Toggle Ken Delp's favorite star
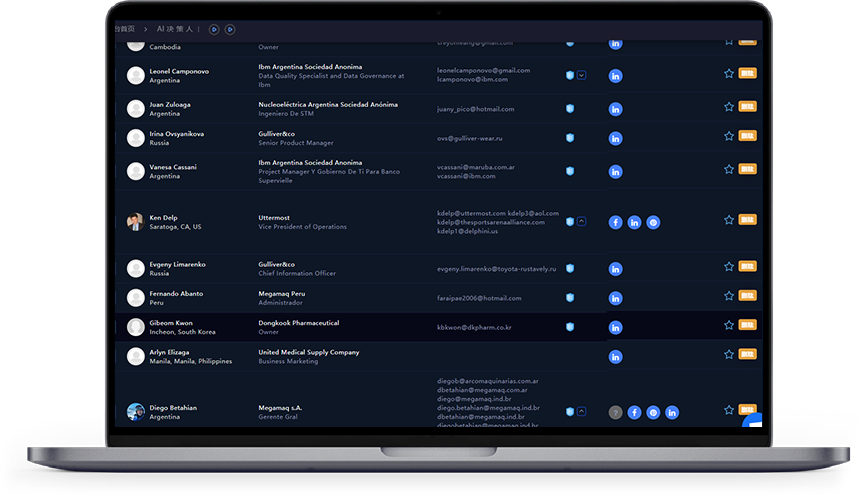Image resolution: width=864 pixels, height=496 pixels. coord(728,220)
